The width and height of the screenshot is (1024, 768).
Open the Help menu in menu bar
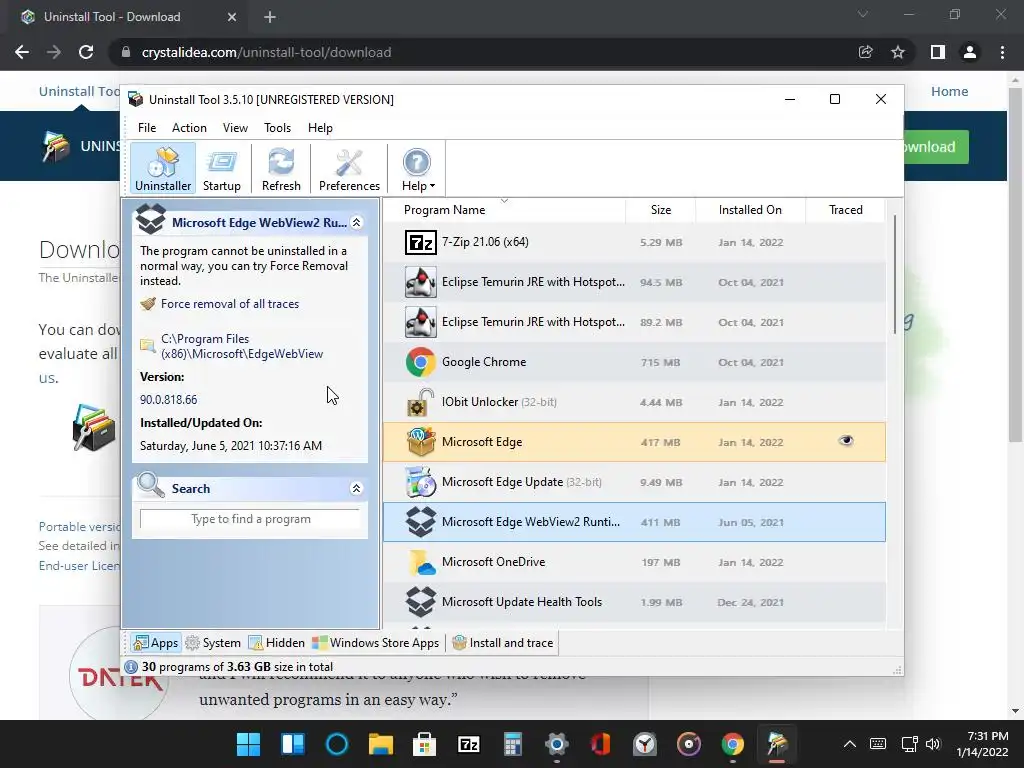tap(320, 128)
